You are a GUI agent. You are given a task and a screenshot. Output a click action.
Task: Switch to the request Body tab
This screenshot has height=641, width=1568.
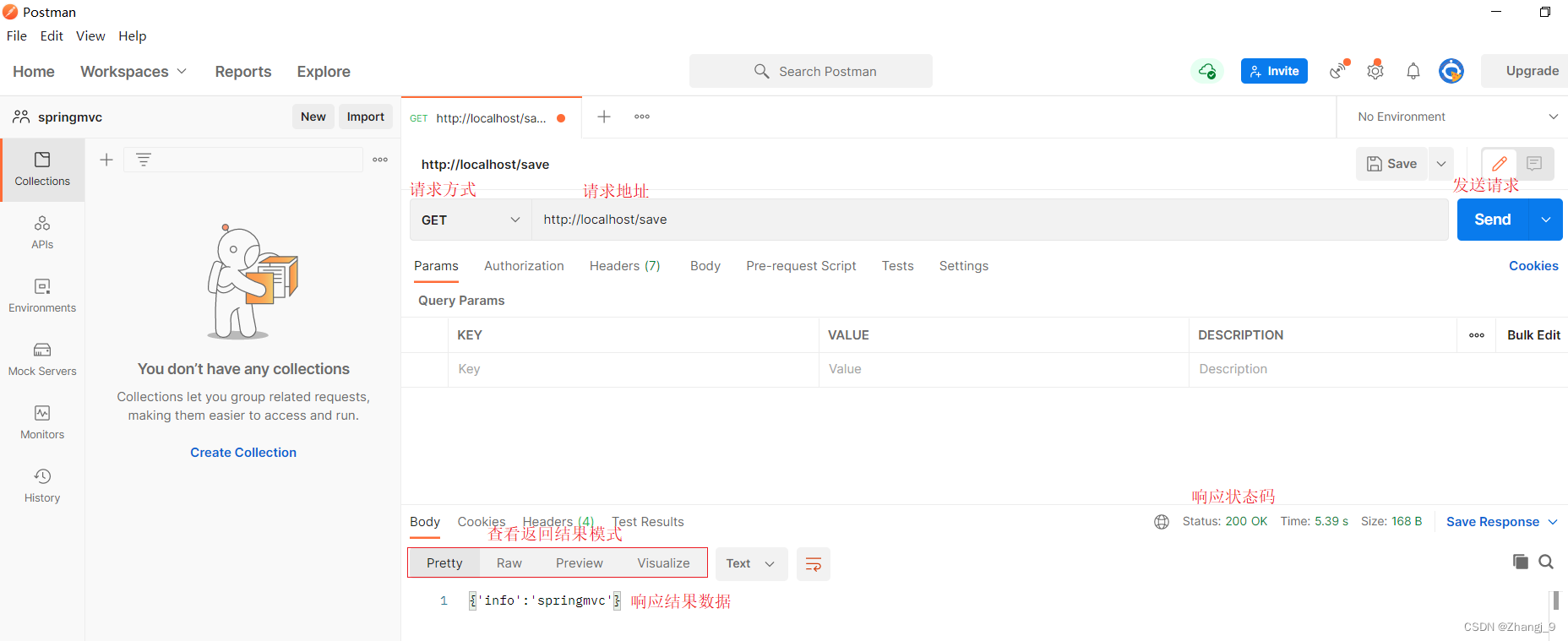click(x=705, y=266)
